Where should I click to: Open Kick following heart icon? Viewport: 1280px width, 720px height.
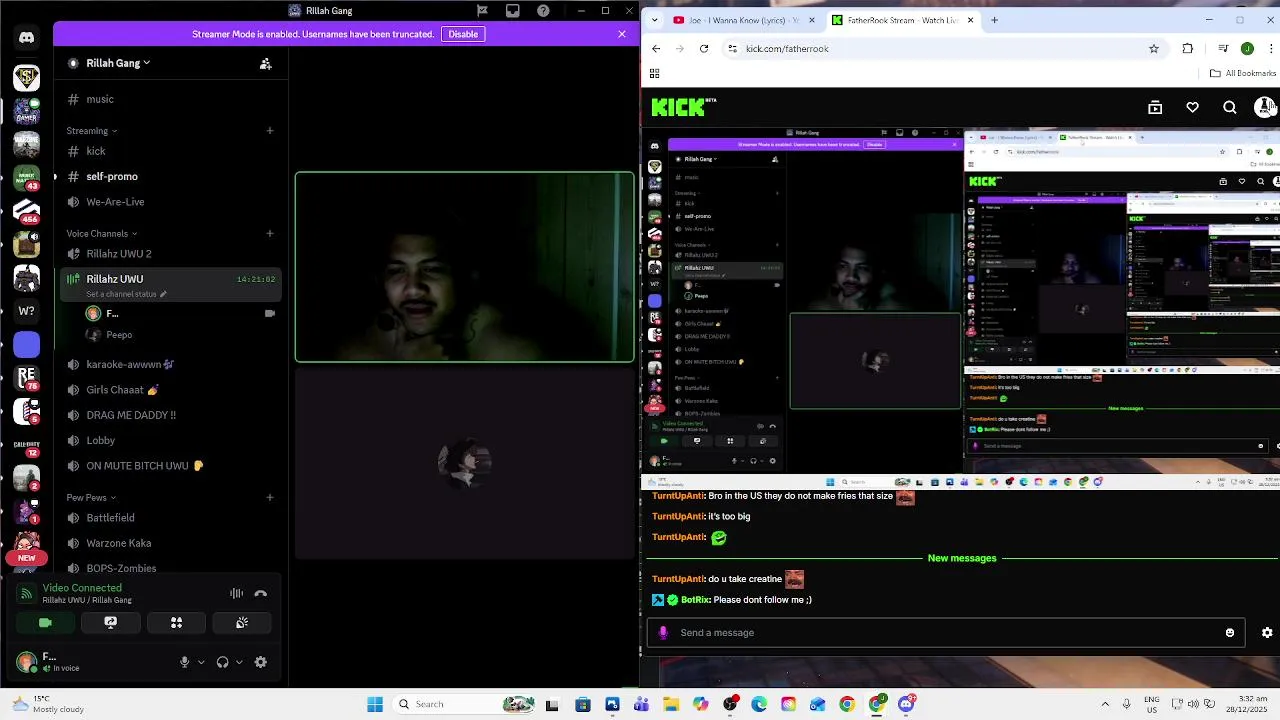pyautogui.click(x=1192, y=107)
